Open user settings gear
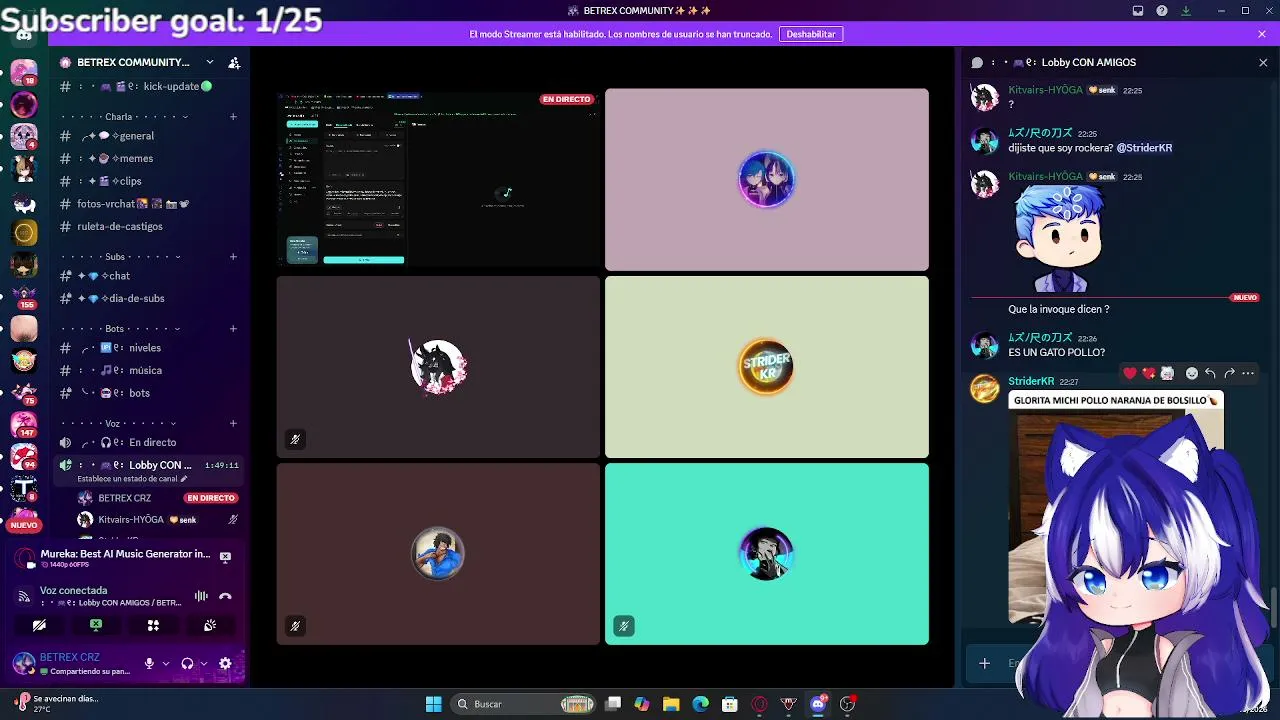1280x720 pixels. [225, 663]
